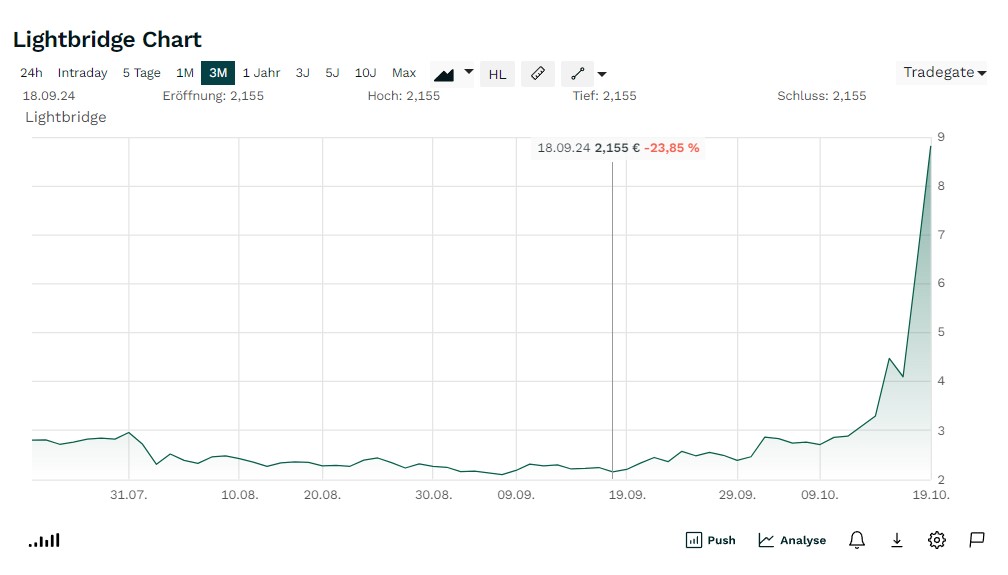Screen dimensions: 1008x575
Task: Open the Analyse tool
Action: click(792, 540)
